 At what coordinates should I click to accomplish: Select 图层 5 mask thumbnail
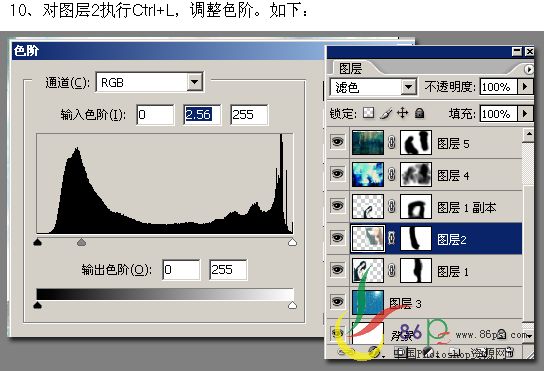pyautogui.click(x=416, y=142)
